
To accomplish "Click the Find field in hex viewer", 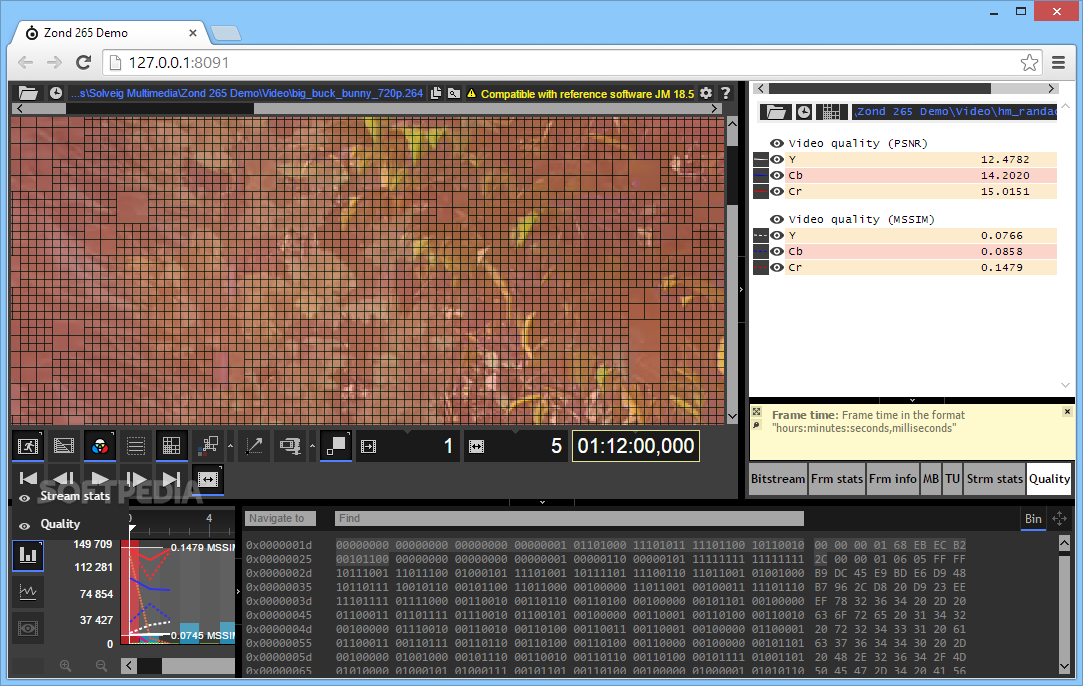I will coord(569,518).
